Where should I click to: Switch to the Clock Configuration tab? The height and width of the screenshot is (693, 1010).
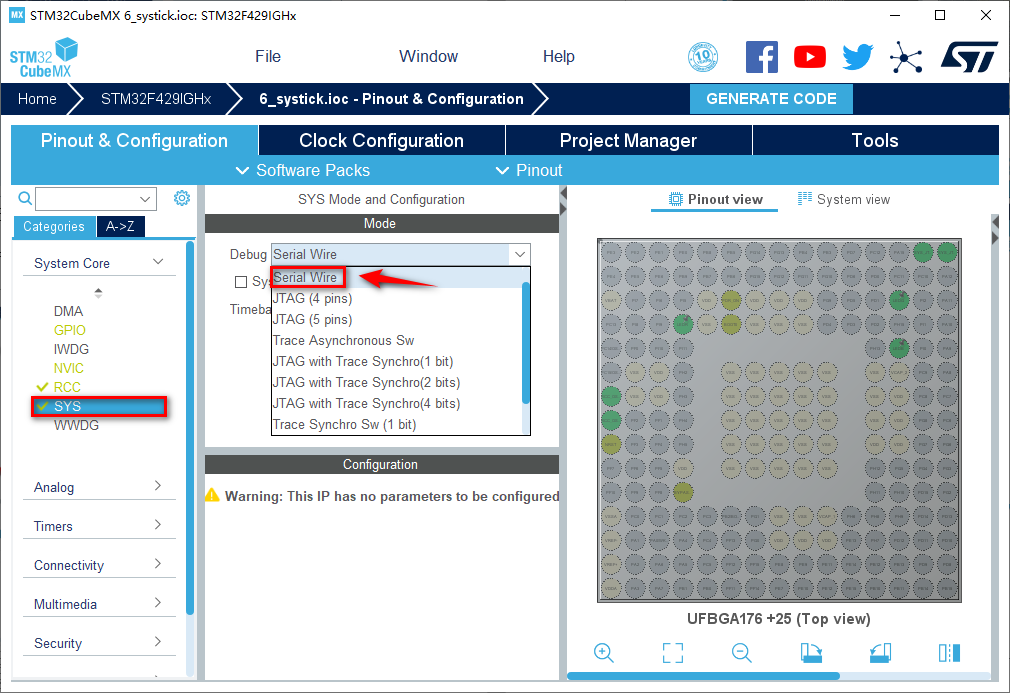tap(381, 141)
